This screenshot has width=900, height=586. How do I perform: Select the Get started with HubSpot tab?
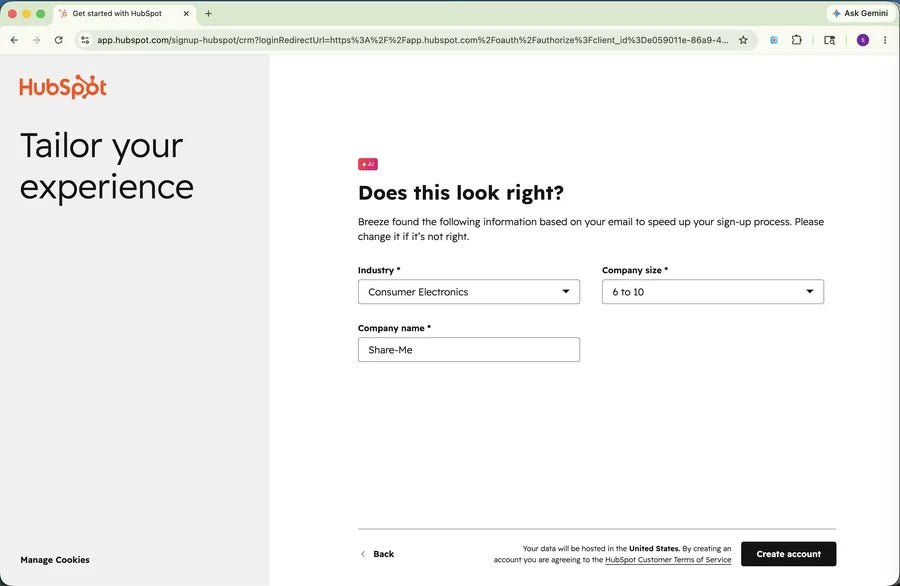click(125, 13)
